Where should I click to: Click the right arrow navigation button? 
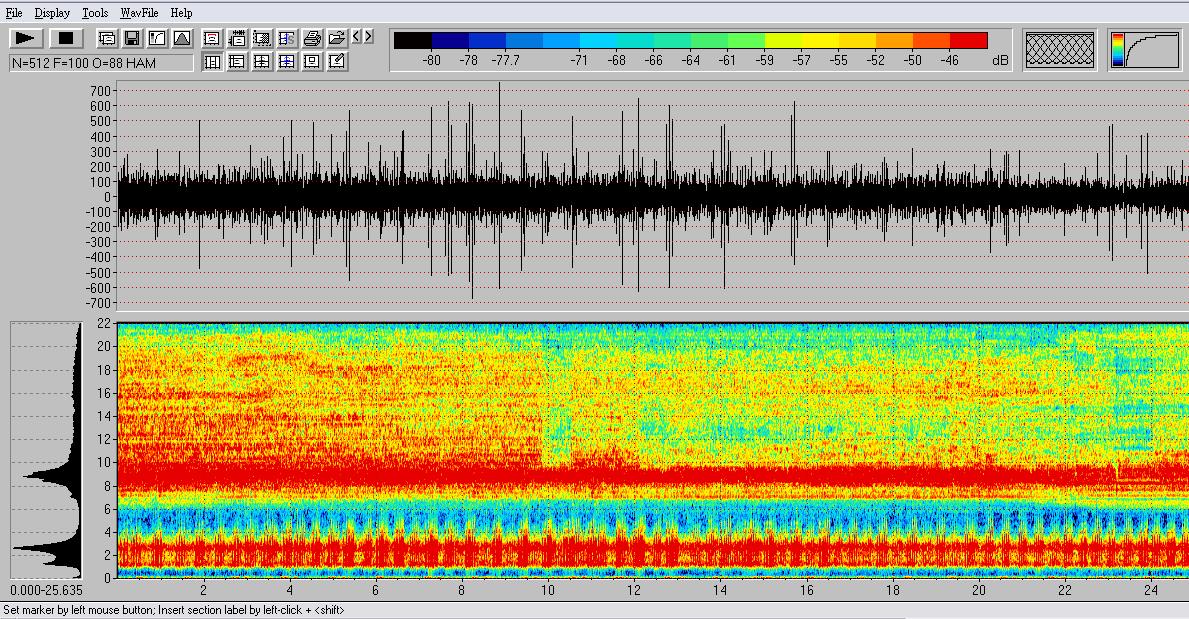368,37
